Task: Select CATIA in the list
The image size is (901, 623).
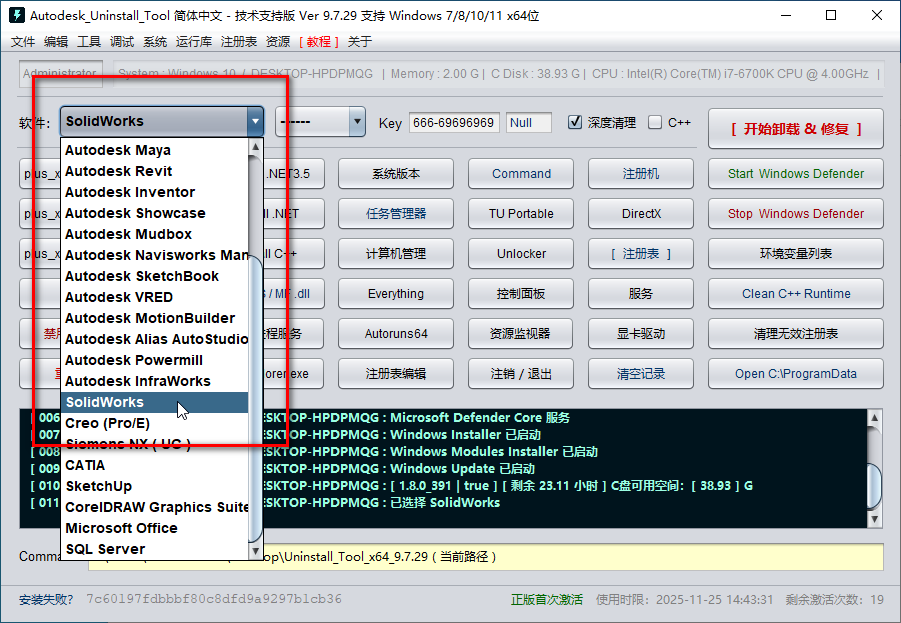Action: (x=155, y=465)
